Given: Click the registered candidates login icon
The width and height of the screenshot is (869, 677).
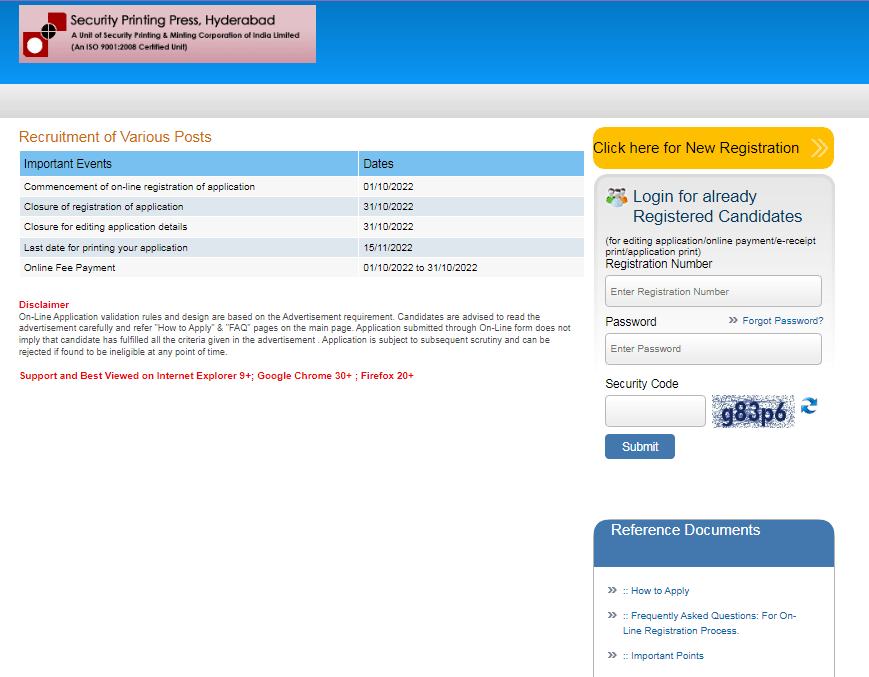Looking at the screenshot, I should (x=616, y=194).
